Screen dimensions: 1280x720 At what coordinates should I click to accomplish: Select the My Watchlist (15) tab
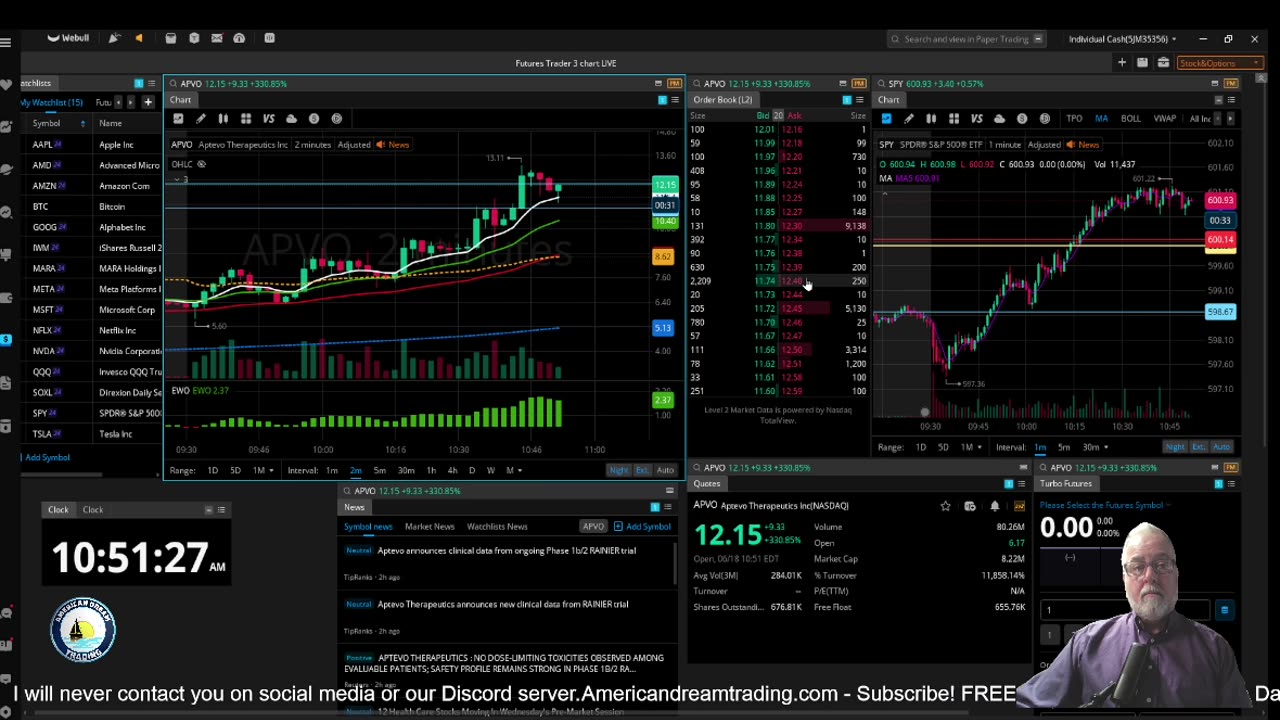coord(52,102)
